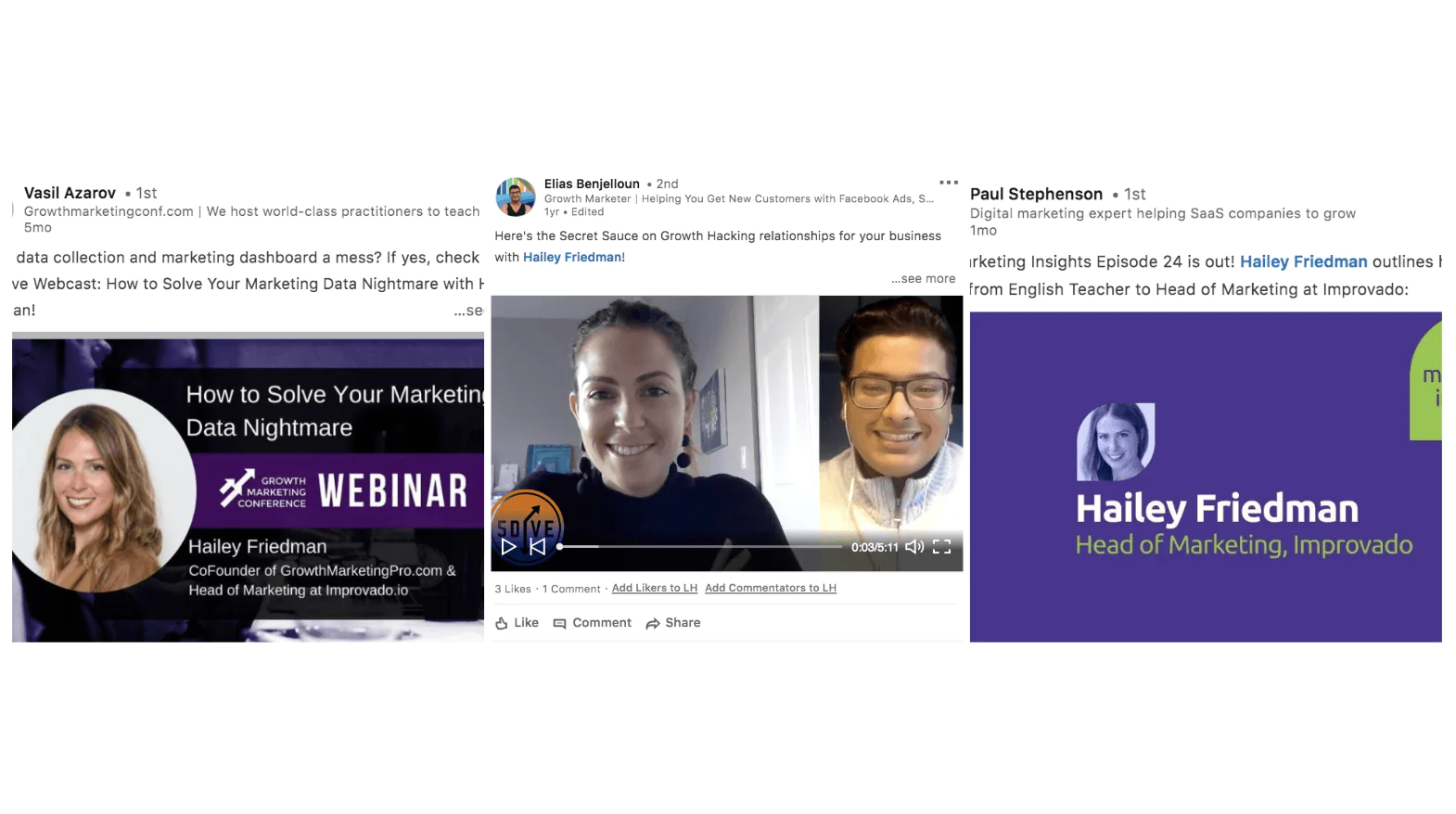Click the Add Commentators to LH link

click(771, 588)
